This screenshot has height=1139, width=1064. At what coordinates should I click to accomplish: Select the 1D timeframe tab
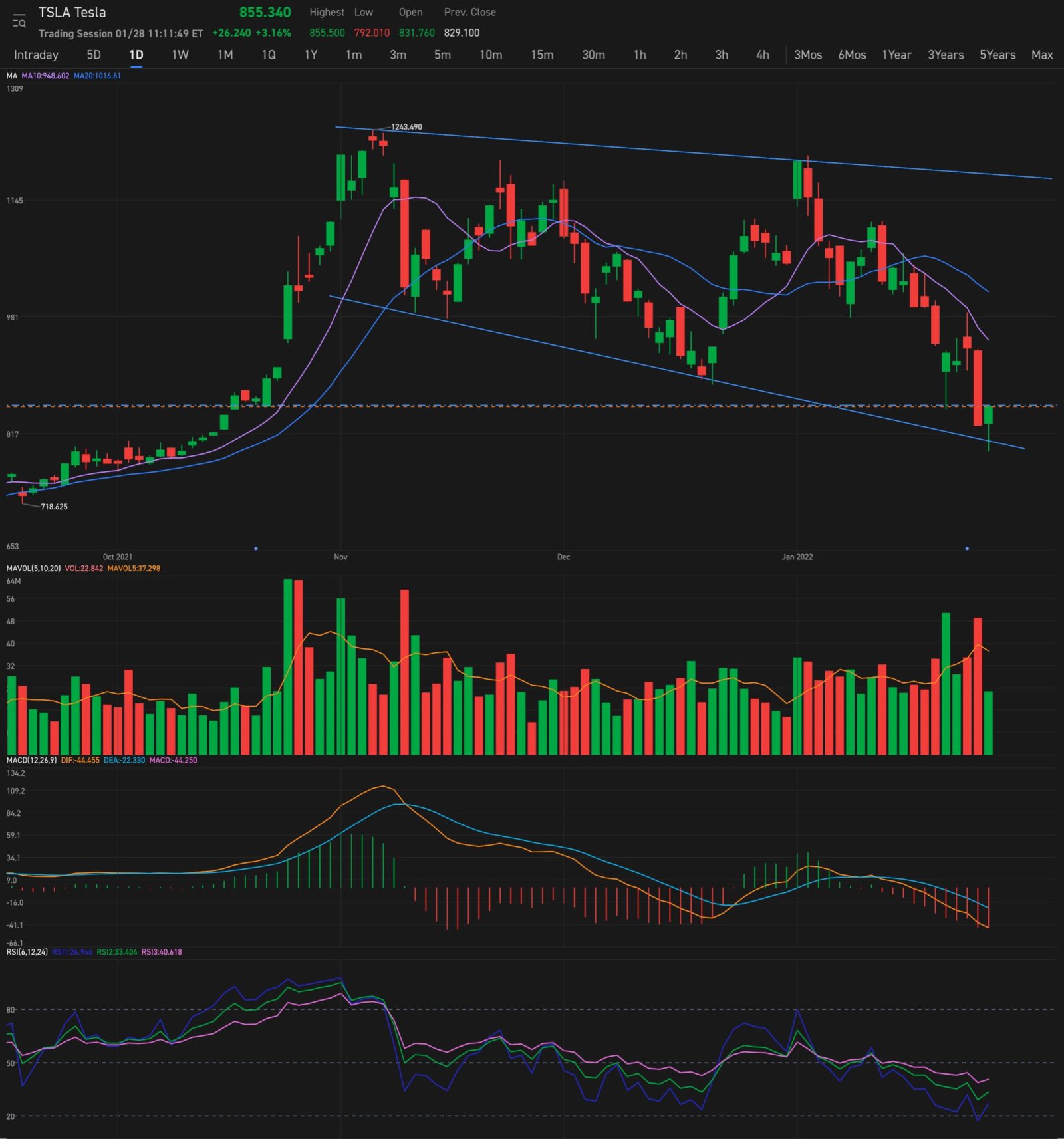[136, 55]
